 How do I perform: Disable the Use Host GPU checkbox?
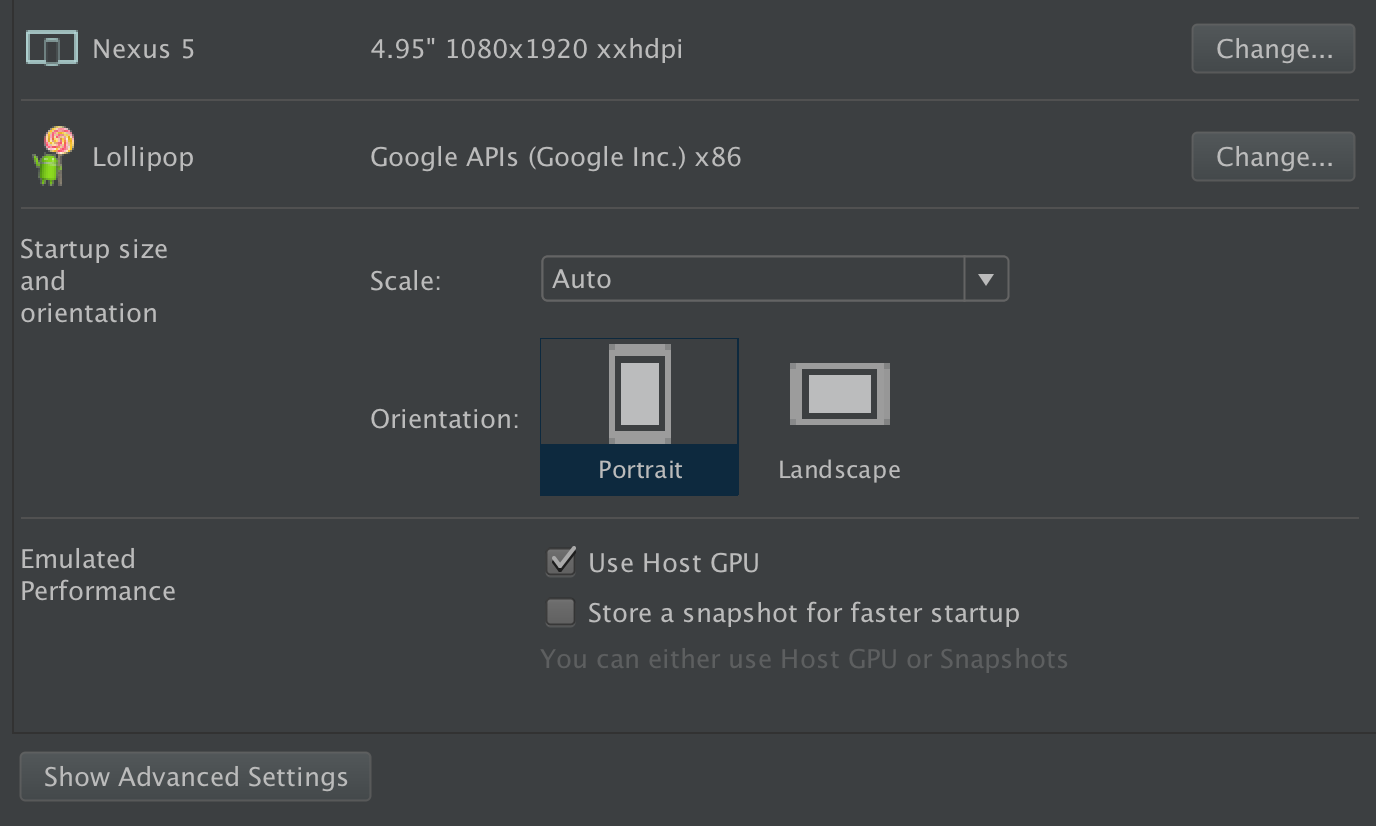coord(561,562)
